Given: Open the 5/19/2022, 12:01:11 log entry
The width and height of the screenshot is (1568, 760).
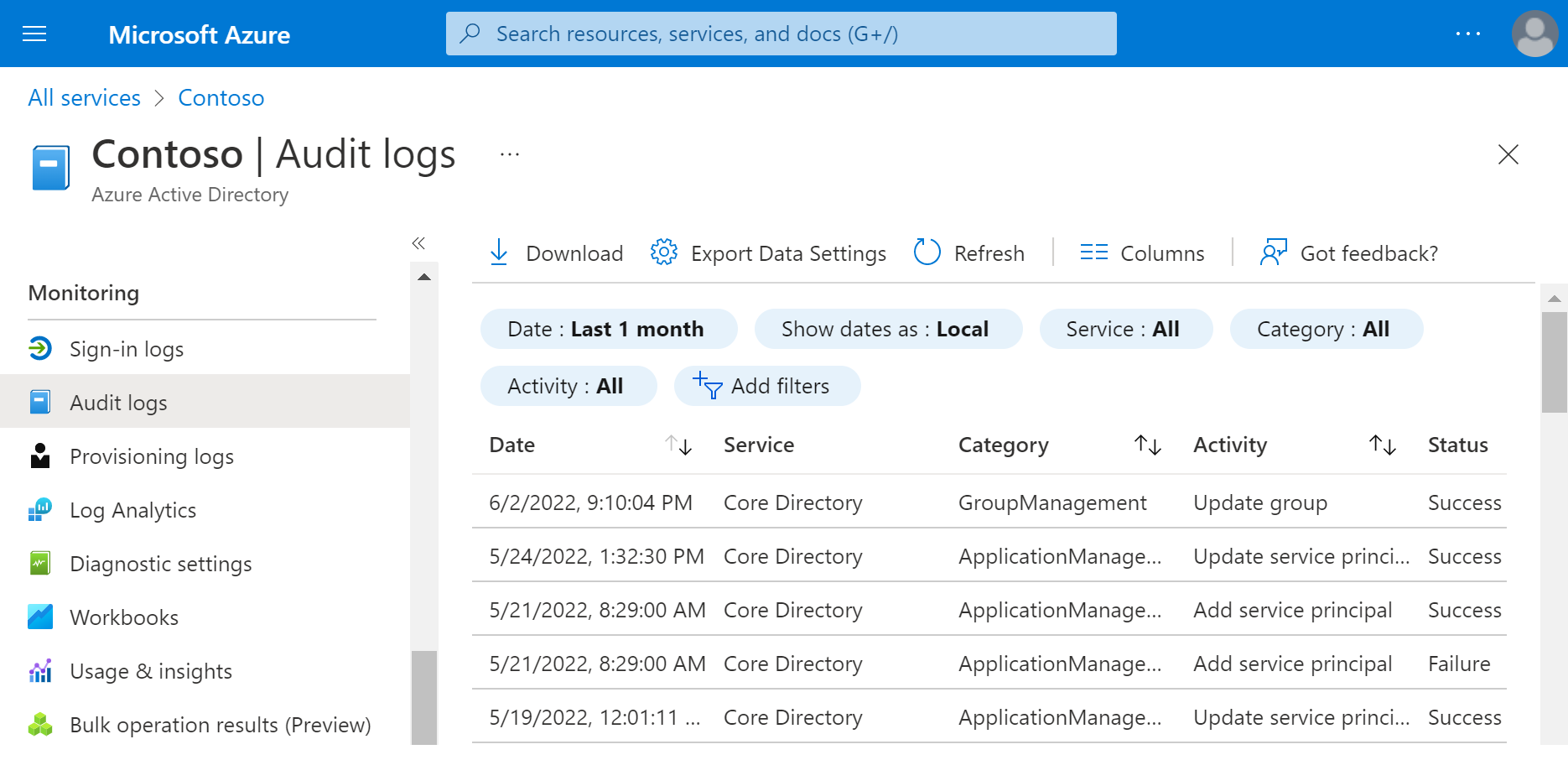Looking at the screenshot, I should click(989, 717).
